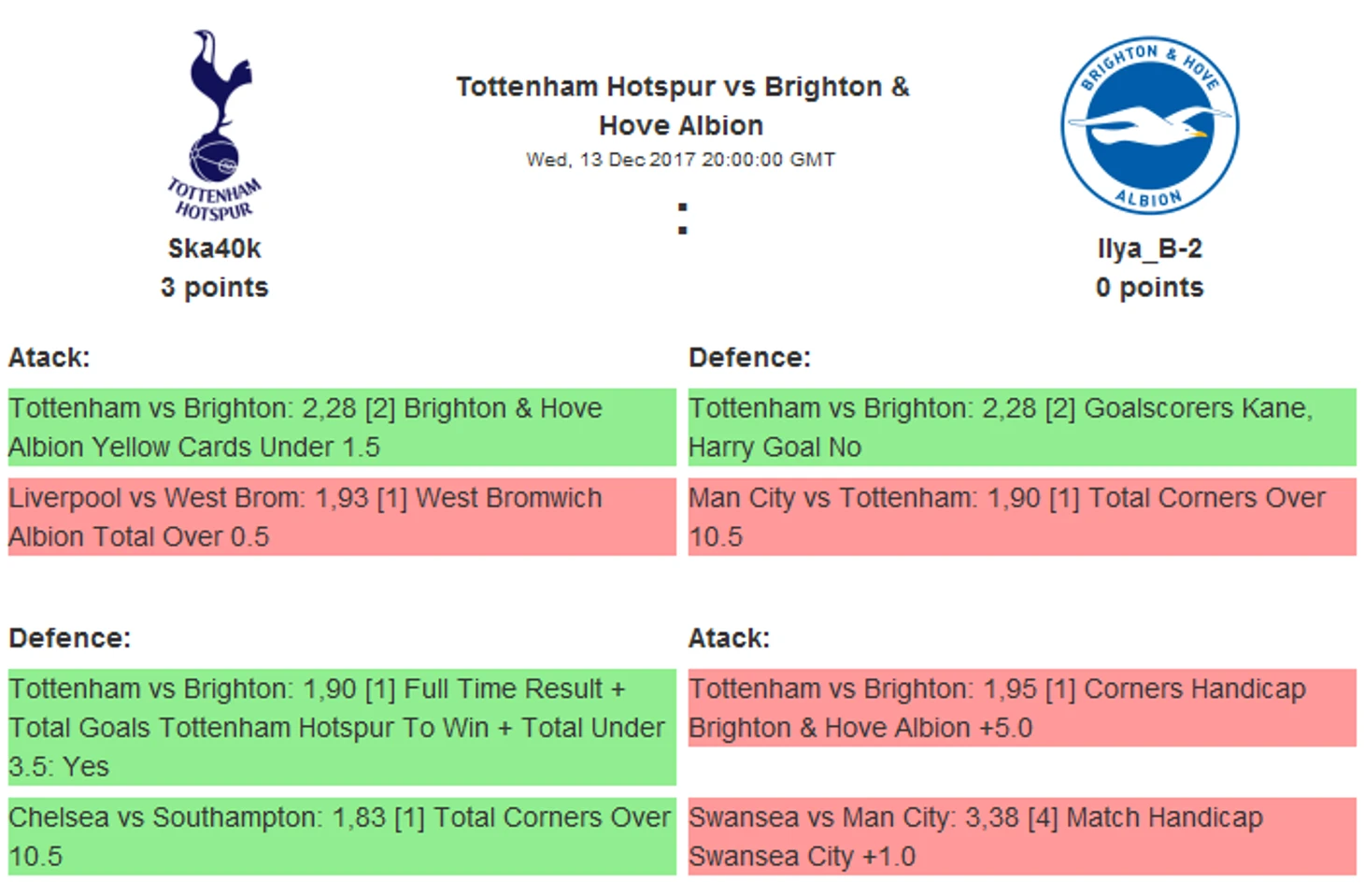Click the 3 points score label
Viewport: 1364px width, 896px height.
214,288
